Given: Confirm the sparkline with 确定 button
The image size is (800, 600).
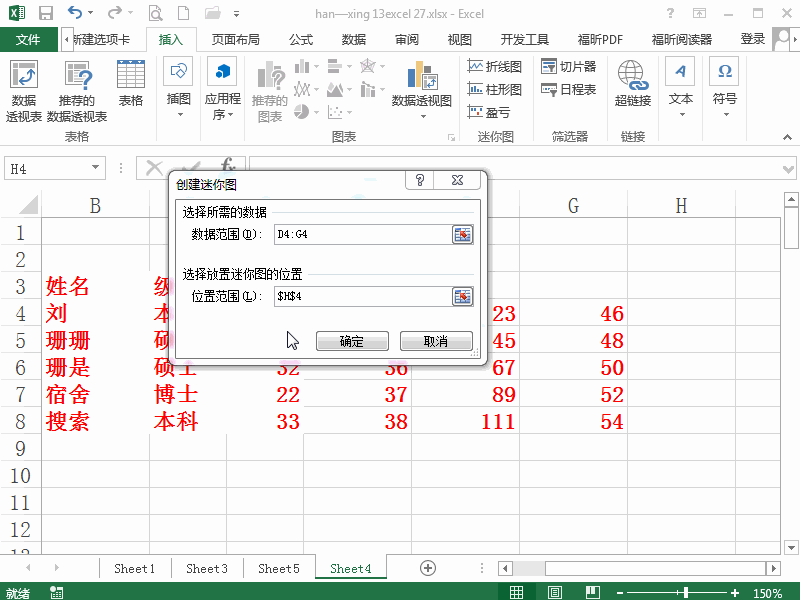Looking at the screenshot, I should [x=352, y=340].
